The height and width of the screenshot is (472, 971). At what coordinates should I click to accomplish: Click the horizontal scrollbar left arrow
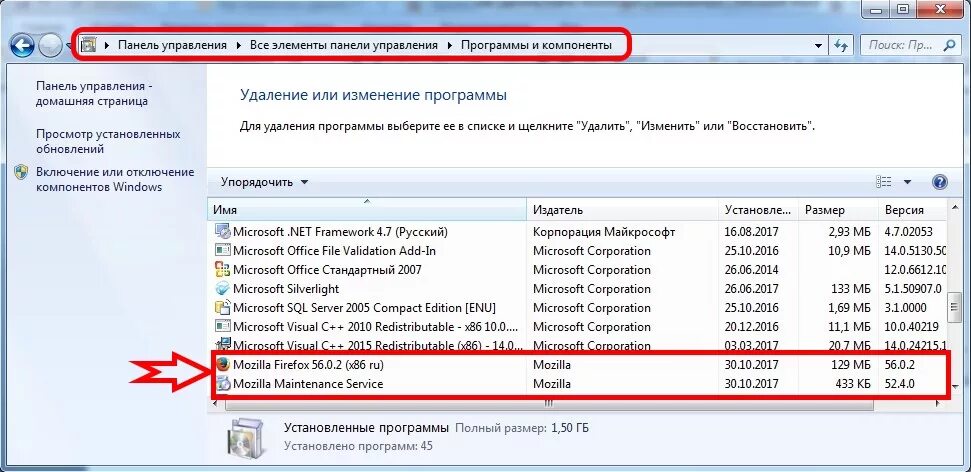214,403
